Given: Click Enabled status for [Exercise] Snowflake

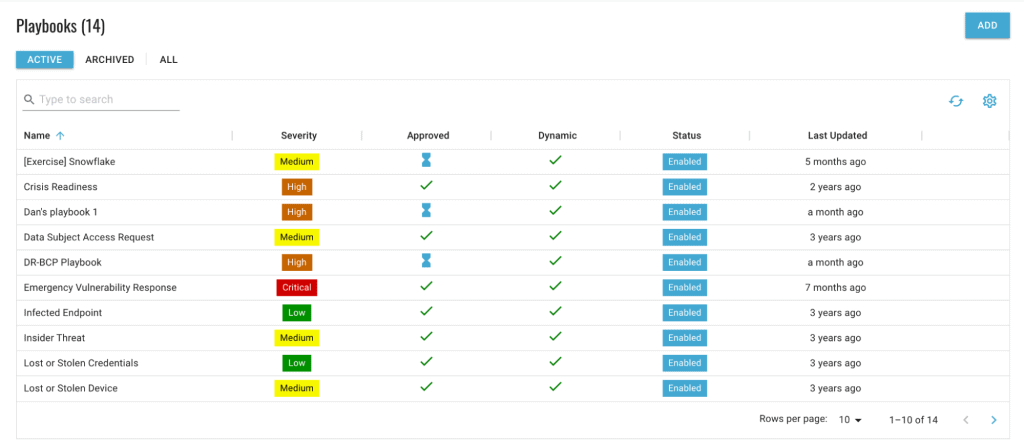Looking at the screenshot, I should [x=684, y=161].
